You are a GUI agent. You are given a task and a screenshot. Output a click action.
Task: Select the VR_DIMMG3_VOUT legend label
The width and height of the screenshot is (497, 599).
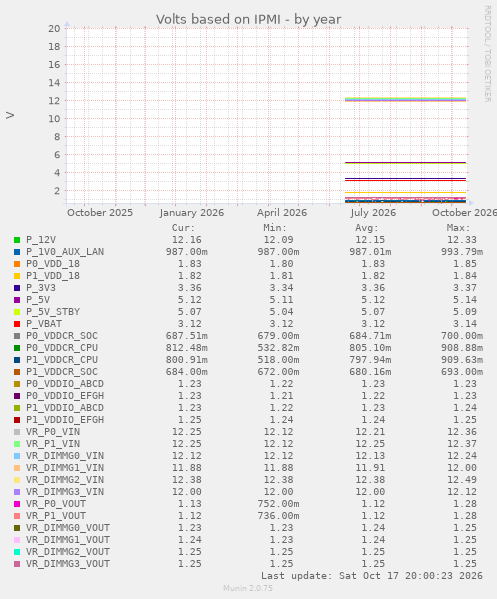(x=68, y=564)
